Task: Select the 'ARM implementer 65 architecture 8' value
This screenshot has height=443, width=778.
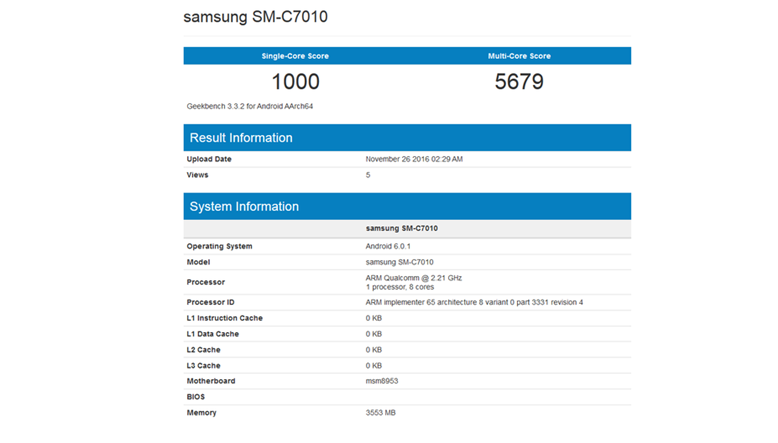Action: (x=474, y=303)
